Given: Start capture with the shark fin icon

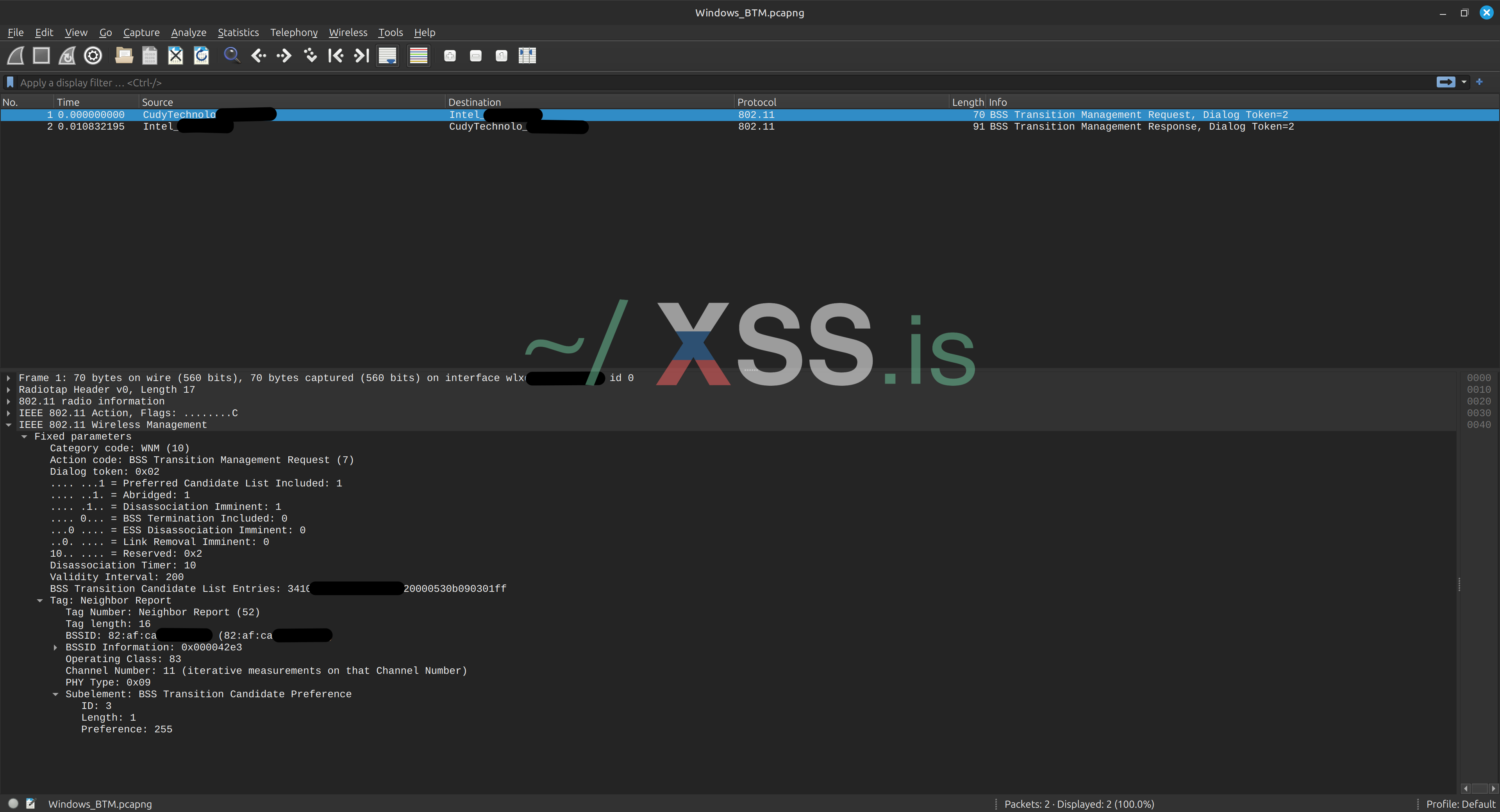Looking at the screenshot, I should [x=16, y=56].
